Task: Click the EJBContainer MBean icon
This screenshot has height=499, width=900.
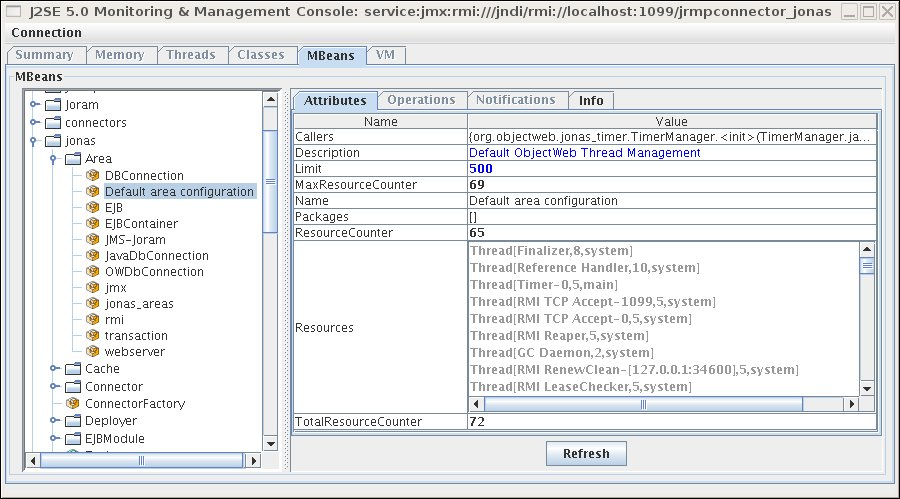Action: [x=92, y=223]
